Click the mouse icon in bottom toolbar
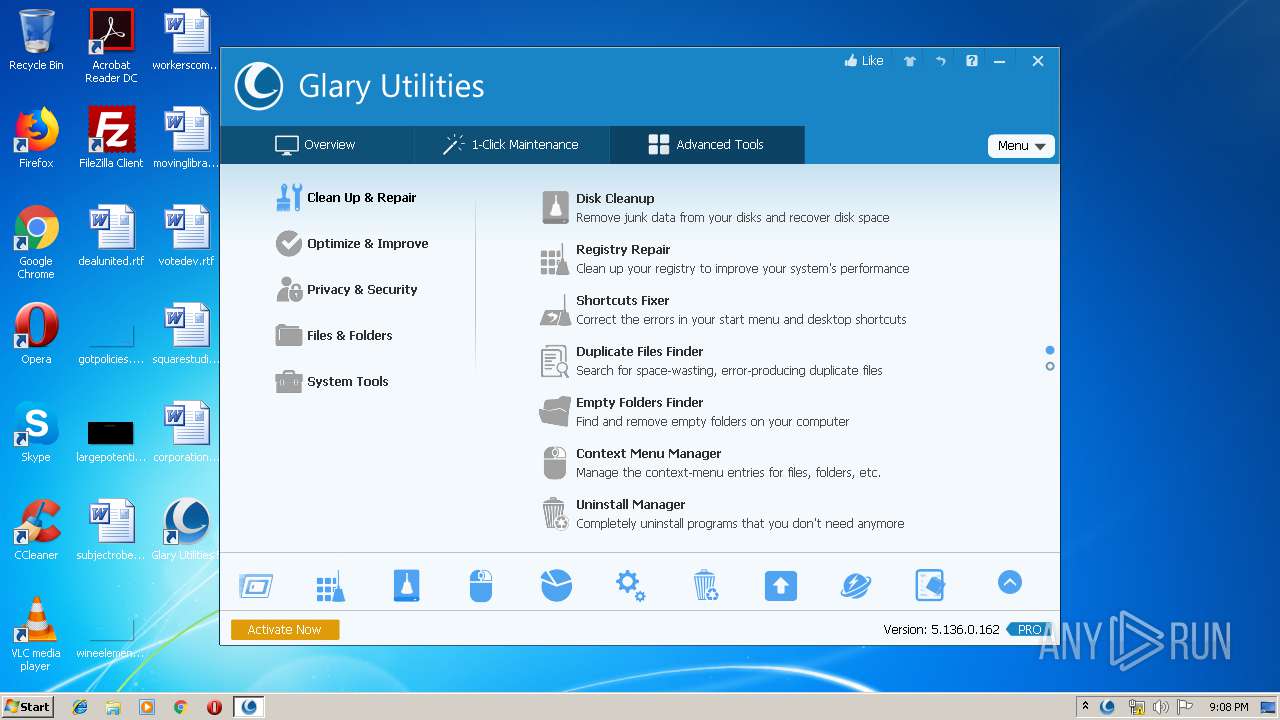 click(481, 585)
